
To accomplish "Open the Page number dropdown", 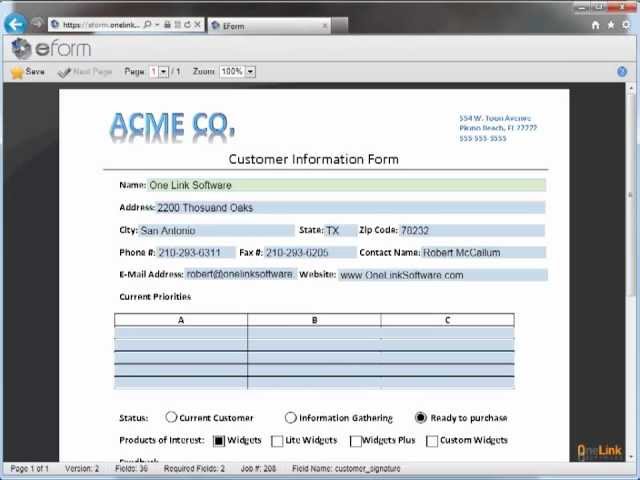I will coord(163,72).
